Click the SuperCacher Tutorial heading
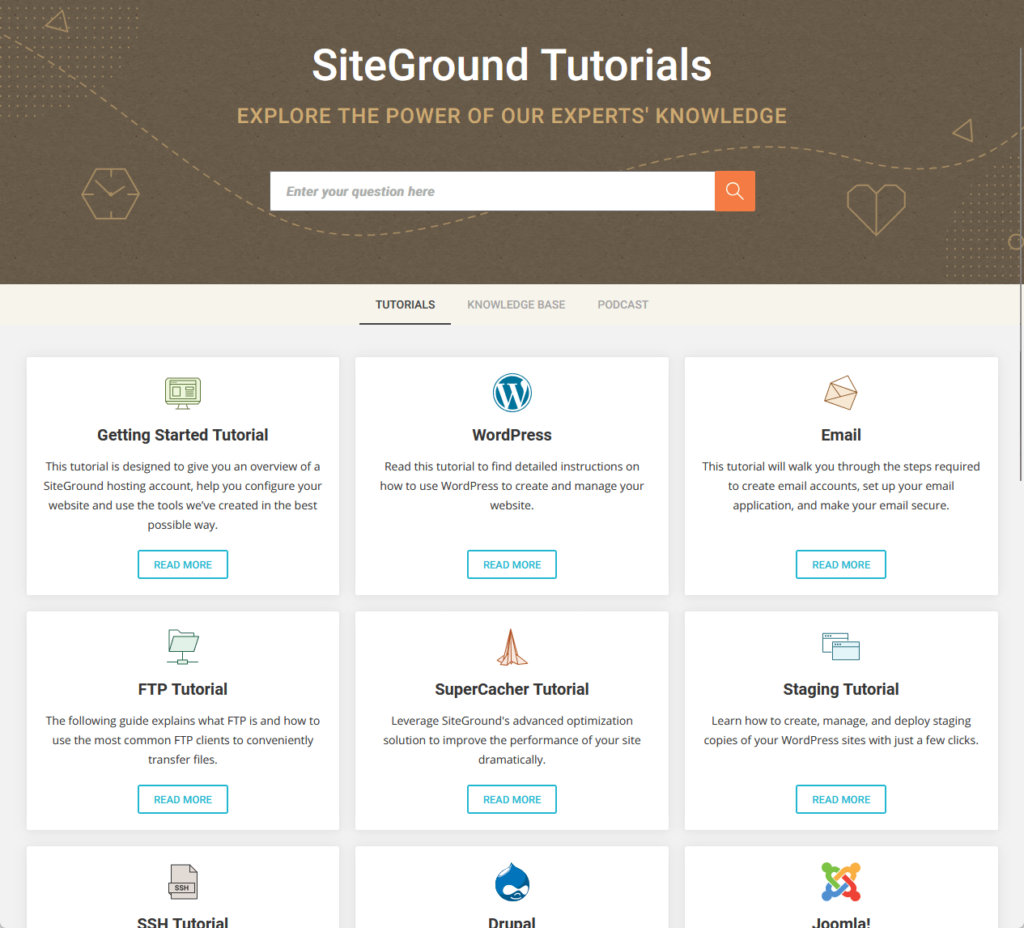 tap(512, 689)
